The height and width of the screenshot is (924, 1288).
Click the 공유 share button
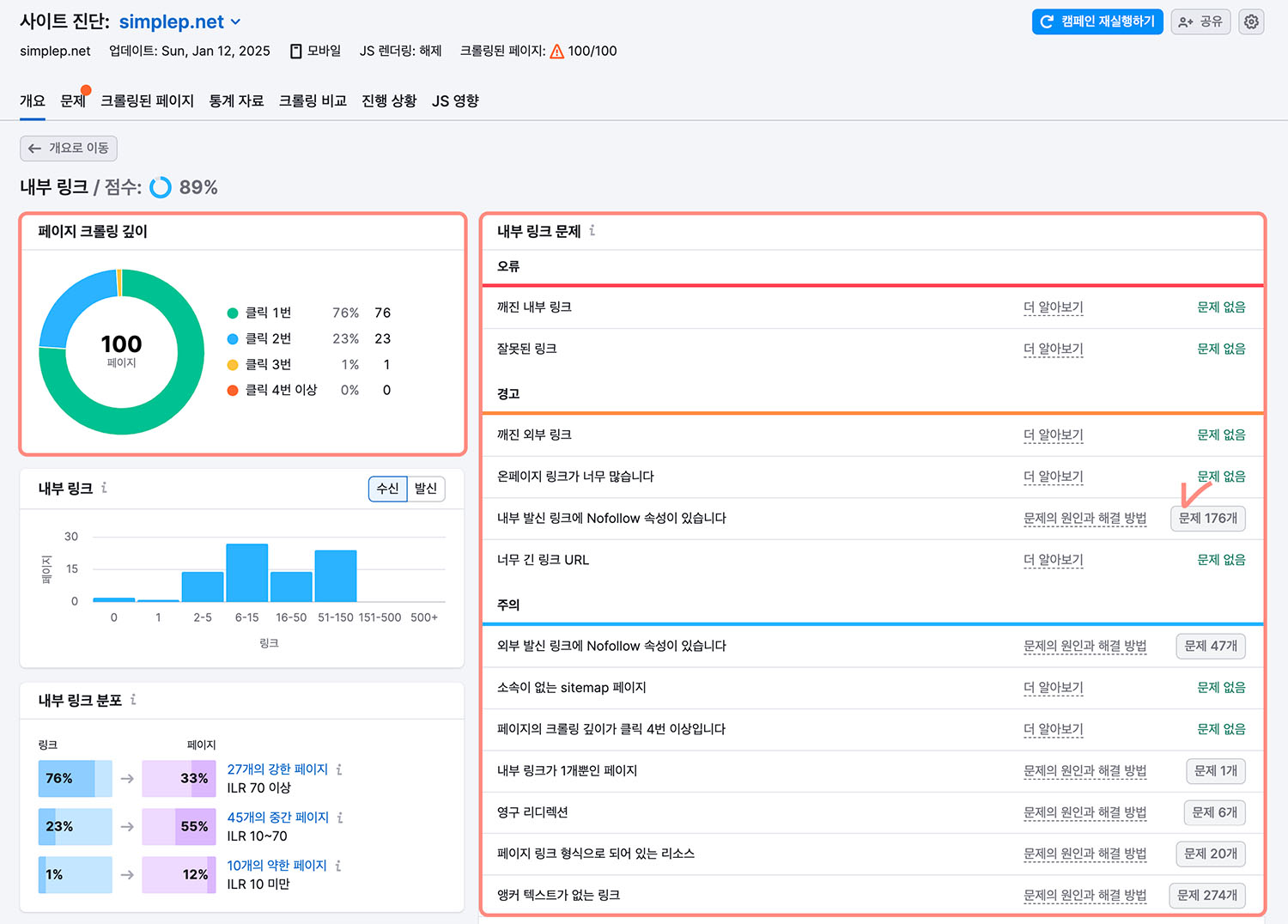click(x=1200, y=21)
